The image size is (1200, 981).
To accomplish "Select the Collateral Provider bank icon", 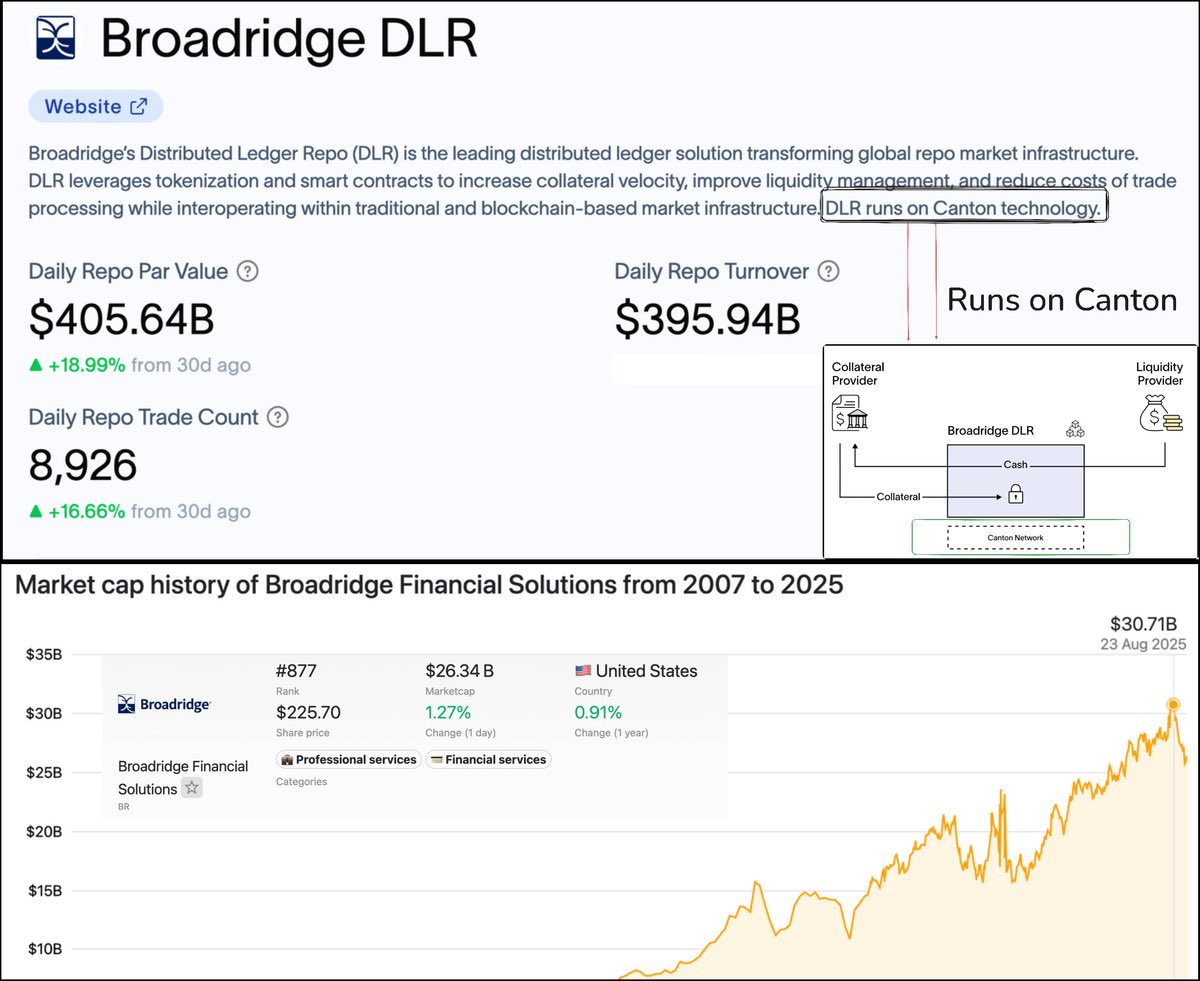I will [x=849, y=413].
